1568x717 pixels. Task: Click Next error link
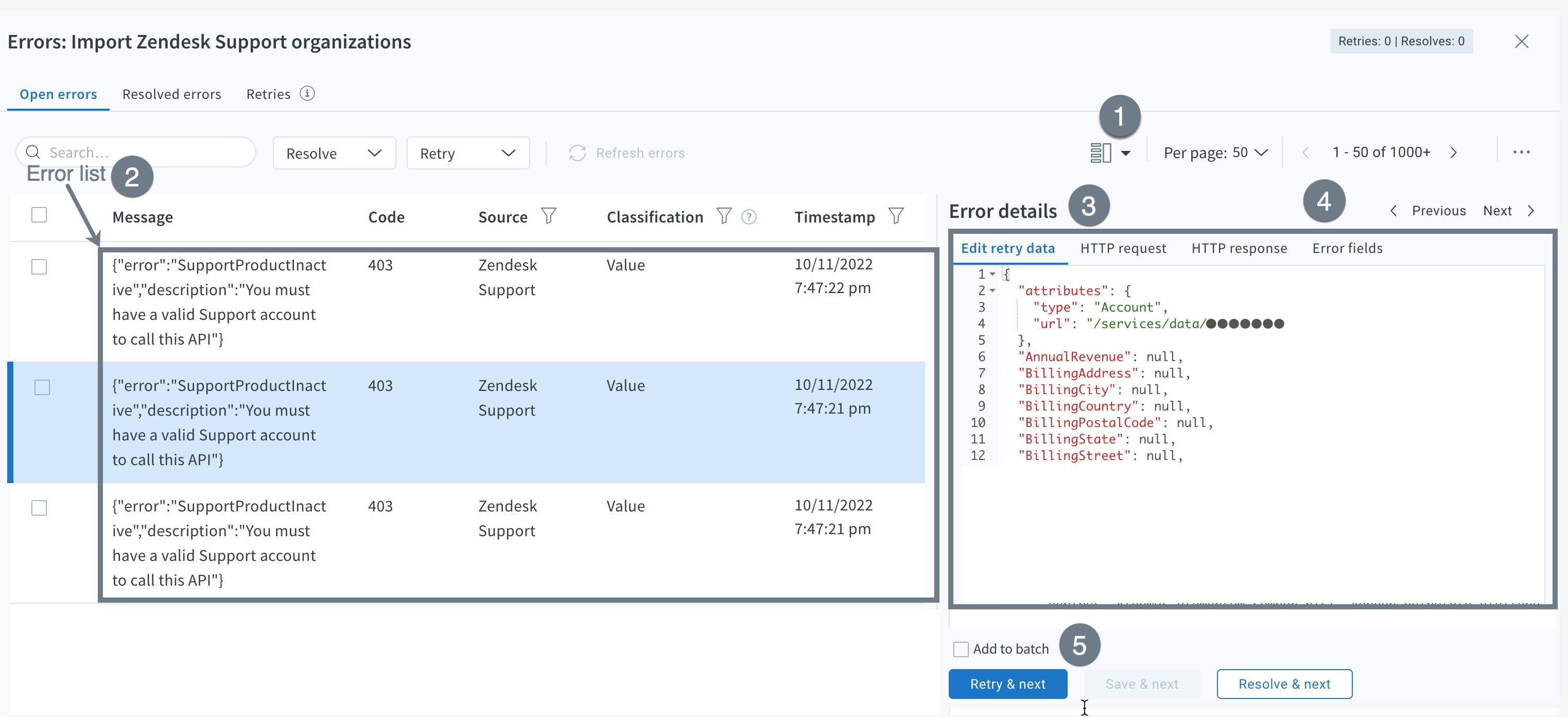1497,211
